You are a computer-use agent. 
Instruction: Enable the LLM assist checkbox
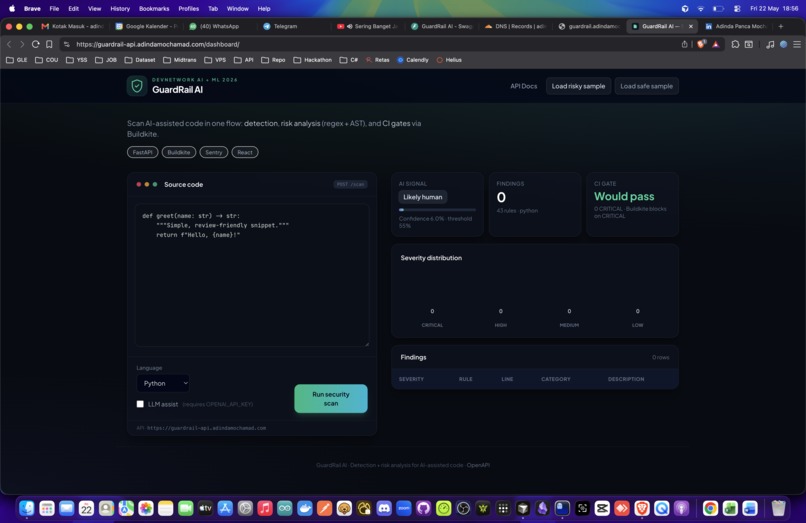click(140, 404)
